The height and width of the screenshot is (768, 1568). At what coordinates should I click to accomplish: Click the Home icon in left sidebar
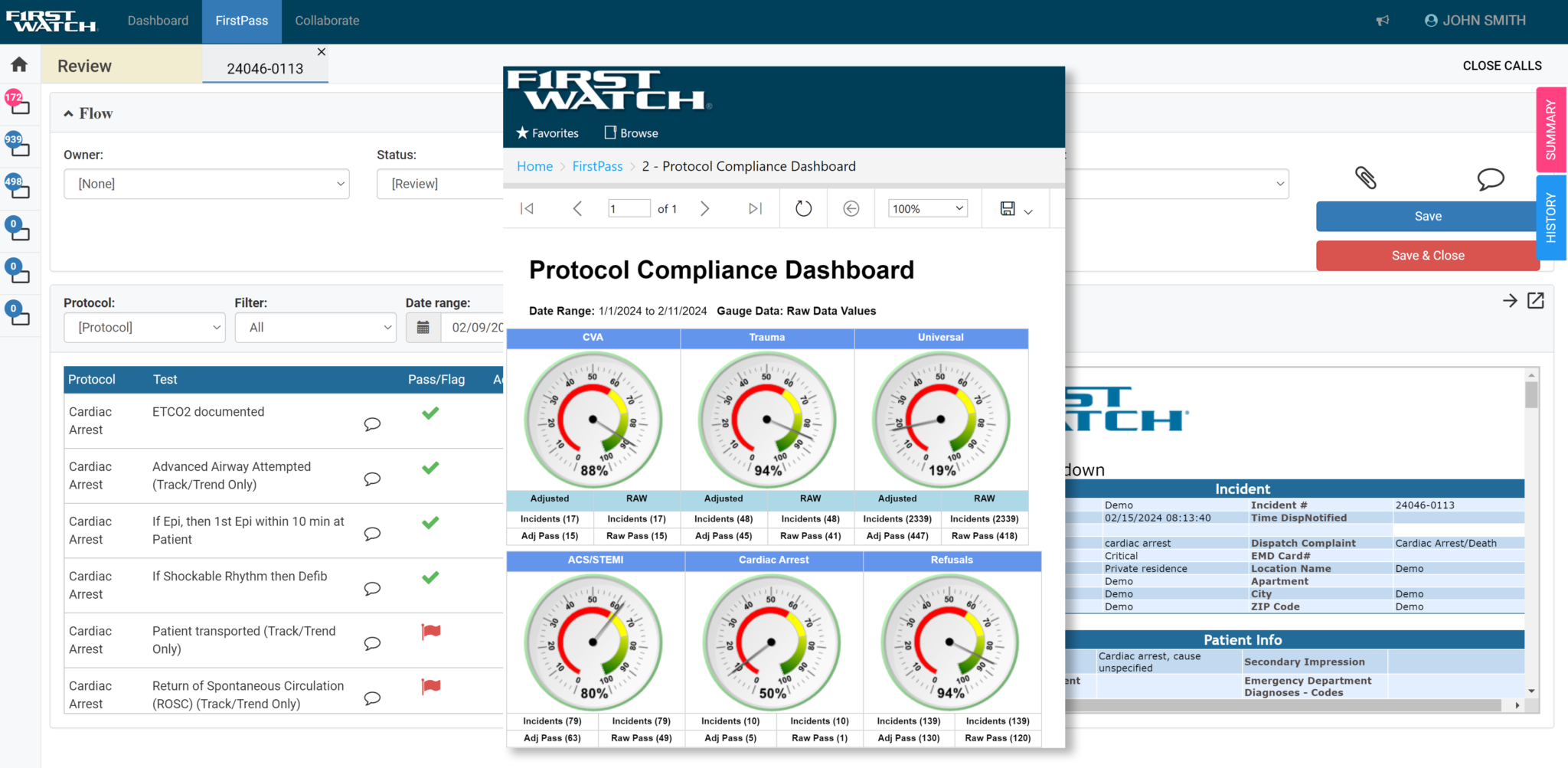click(x=19, y=65)
